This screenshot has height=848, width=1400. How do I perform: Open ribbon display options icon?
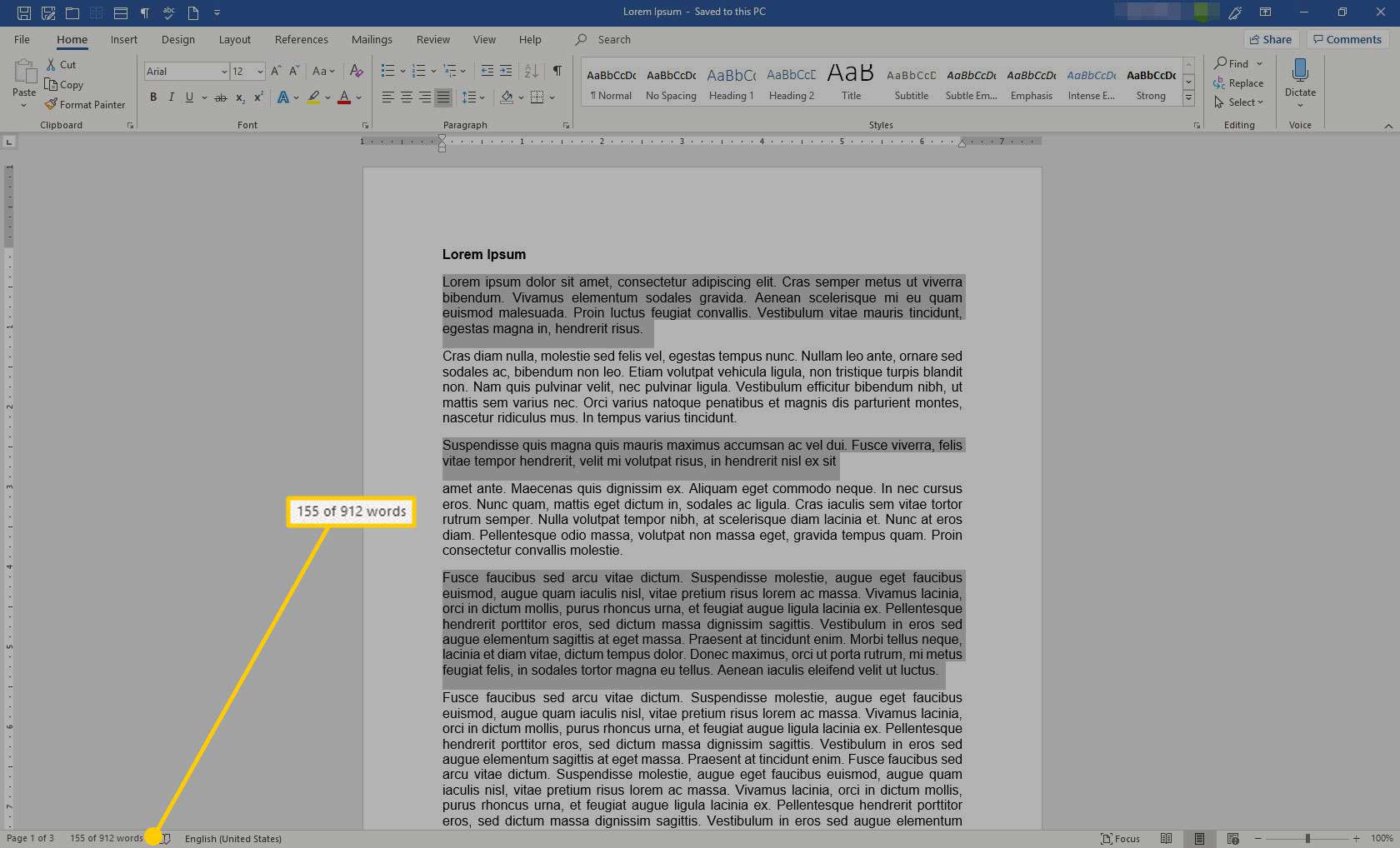[1265, 12]
